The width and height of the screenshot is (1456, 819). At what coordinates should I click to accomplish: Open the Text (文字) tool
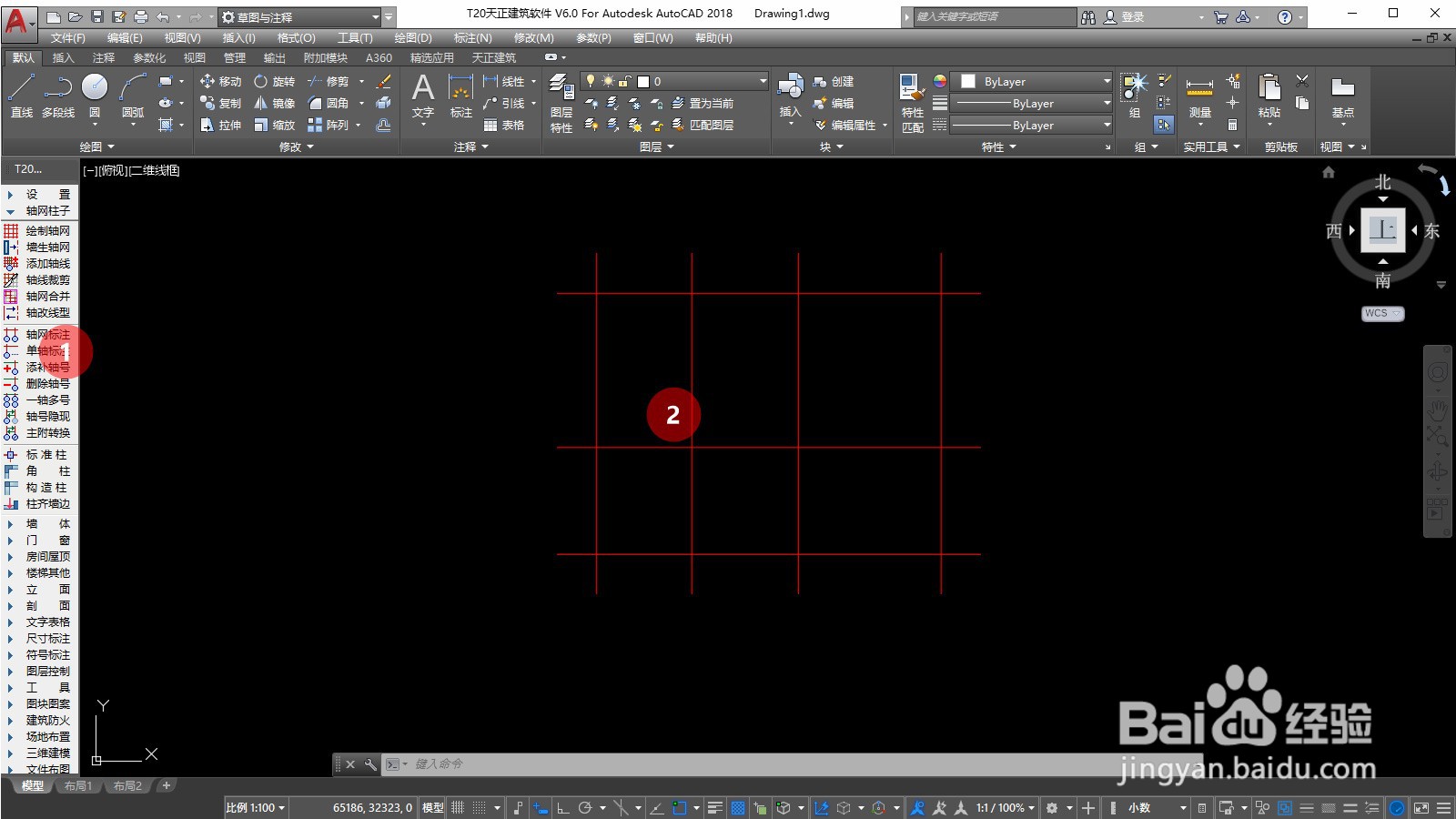point(423,96)
